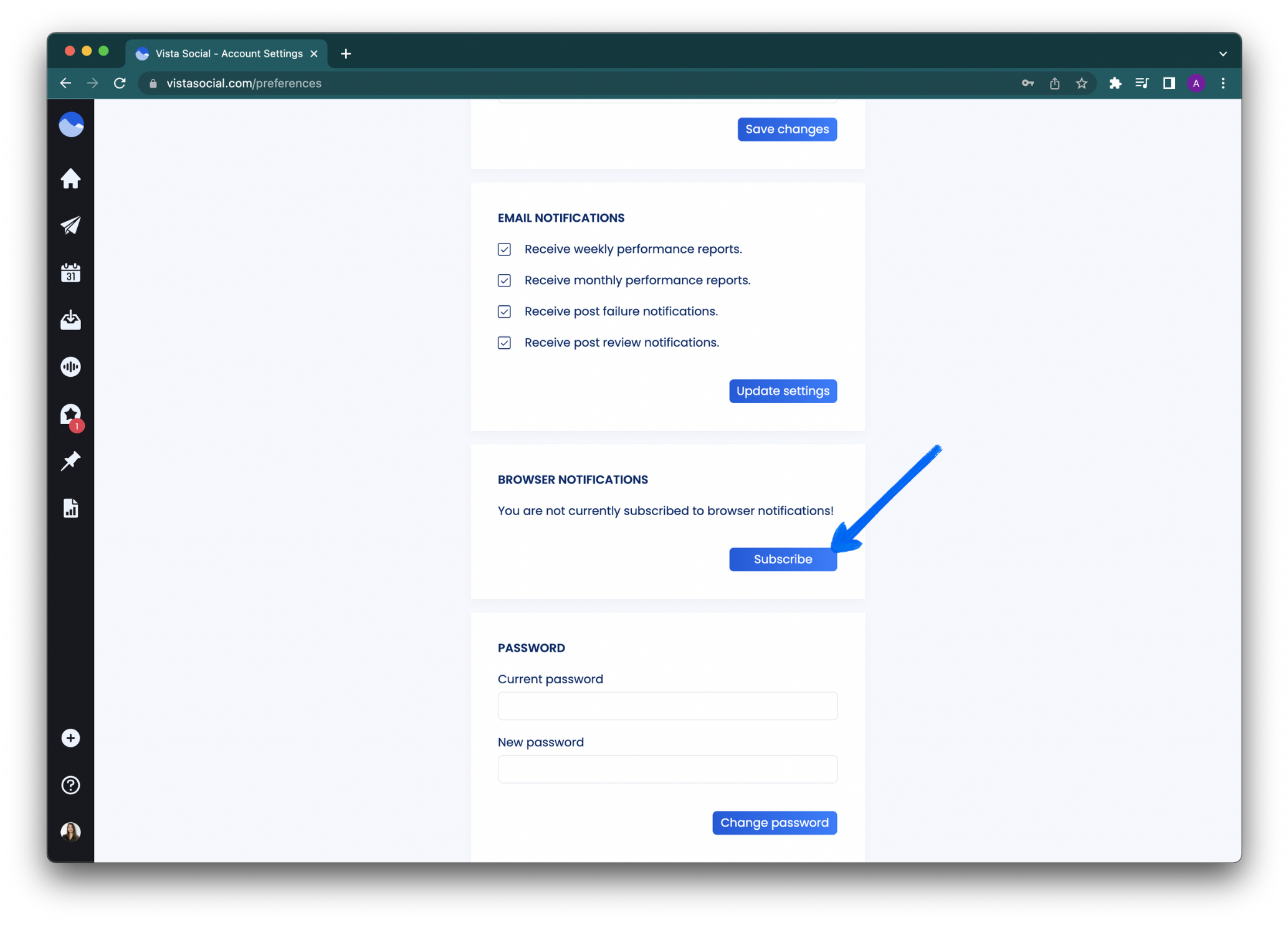Expand the browser window dropdown chevron
The height and width of the screenshot is (925, 1288).
click(1222, 54)
